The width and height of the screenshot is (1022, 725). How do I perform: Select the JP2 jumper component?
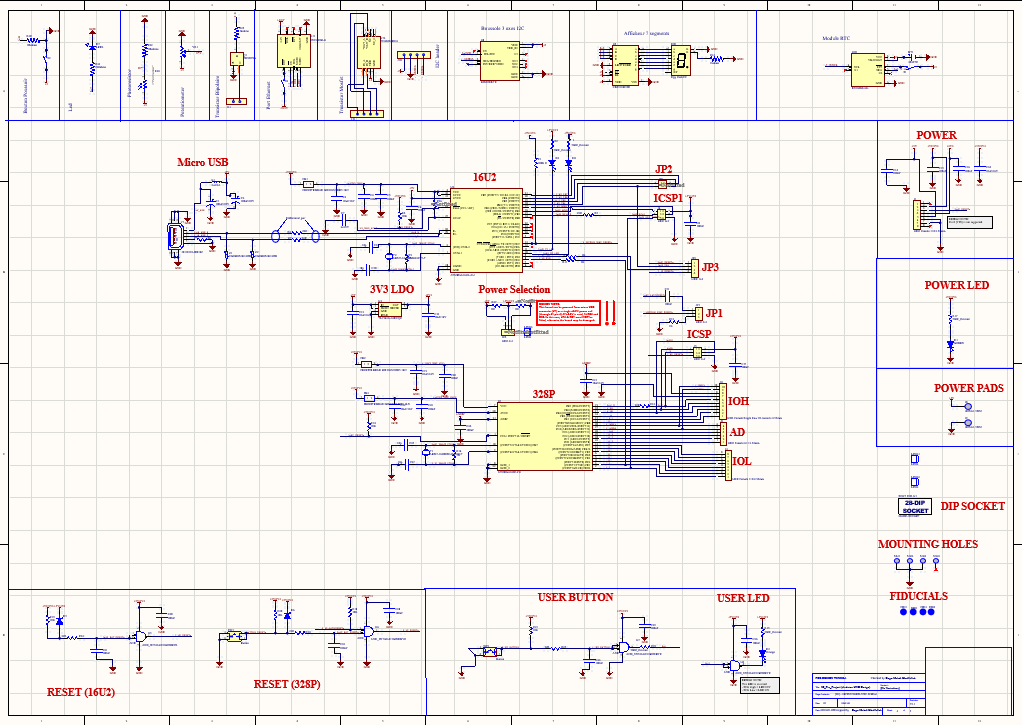663,185
